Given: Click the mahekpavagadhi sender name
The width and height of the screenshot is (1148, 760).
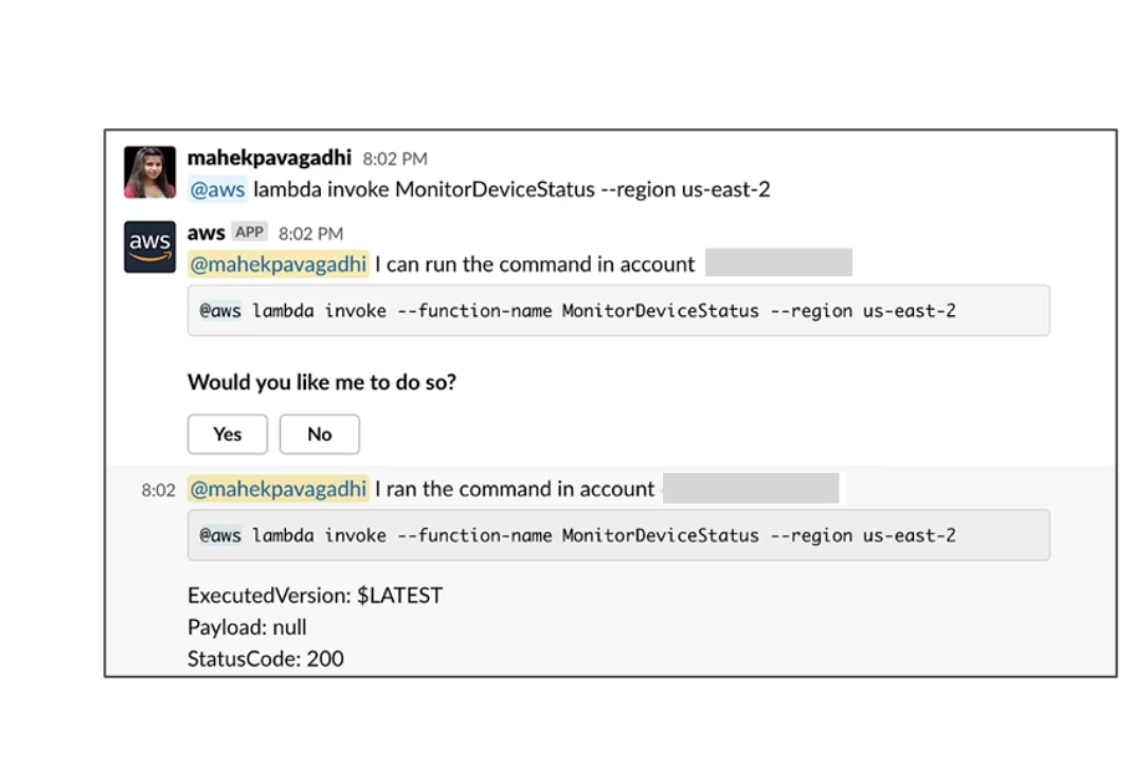Looking at the screenshot, I should pos(269,157).
